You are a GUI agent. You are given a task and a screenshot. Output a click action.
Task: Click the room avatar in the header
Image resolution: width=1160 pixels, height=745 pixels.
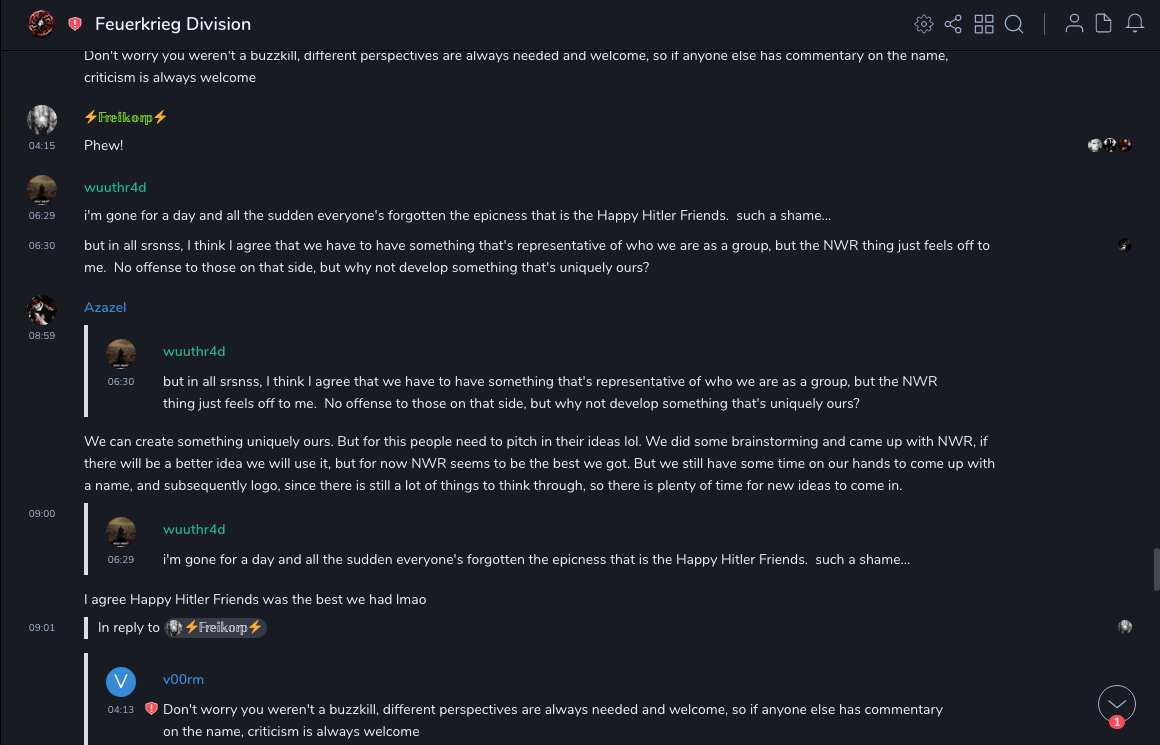(x=41, y=23)
